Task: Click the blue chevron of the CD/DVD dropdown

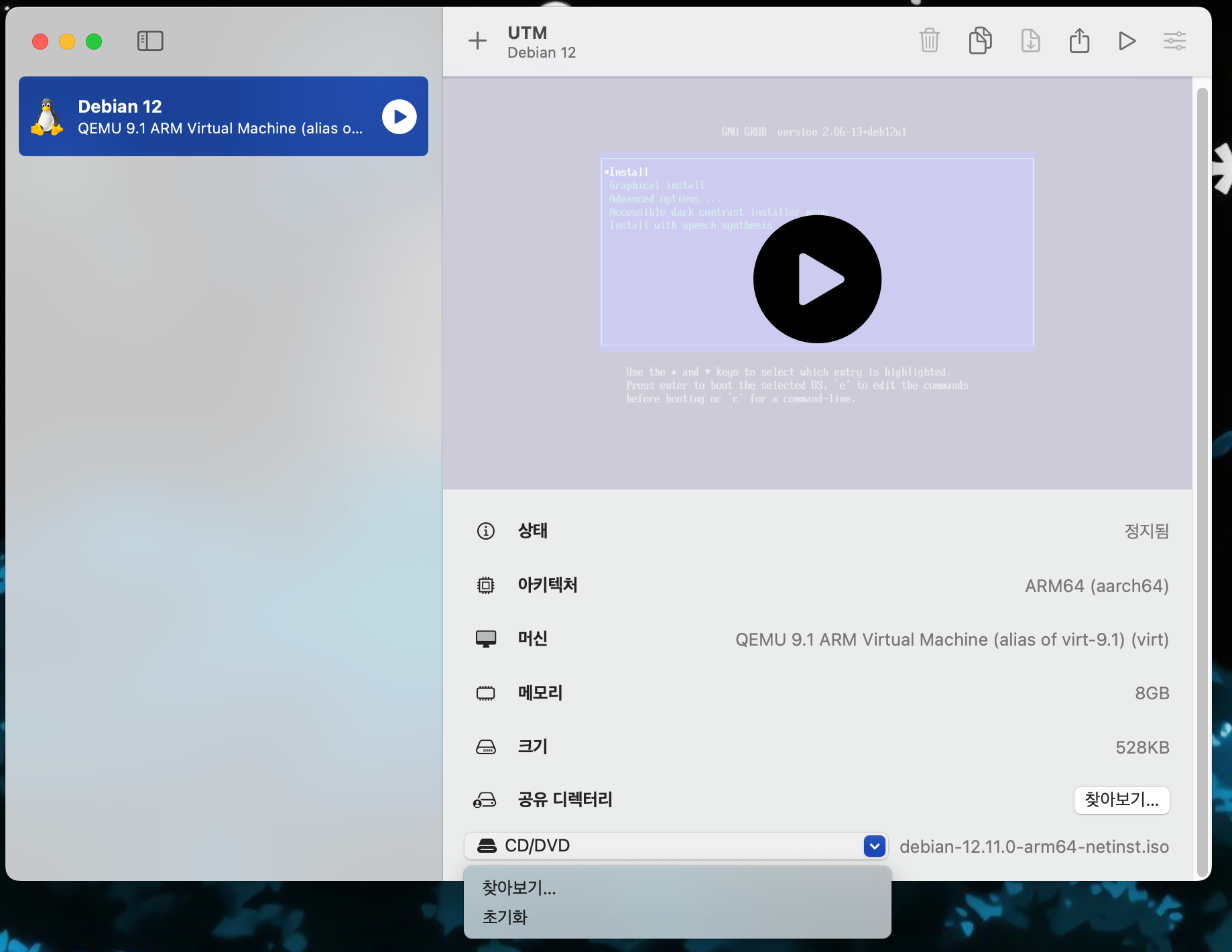Action: click(x=874, y=846)
